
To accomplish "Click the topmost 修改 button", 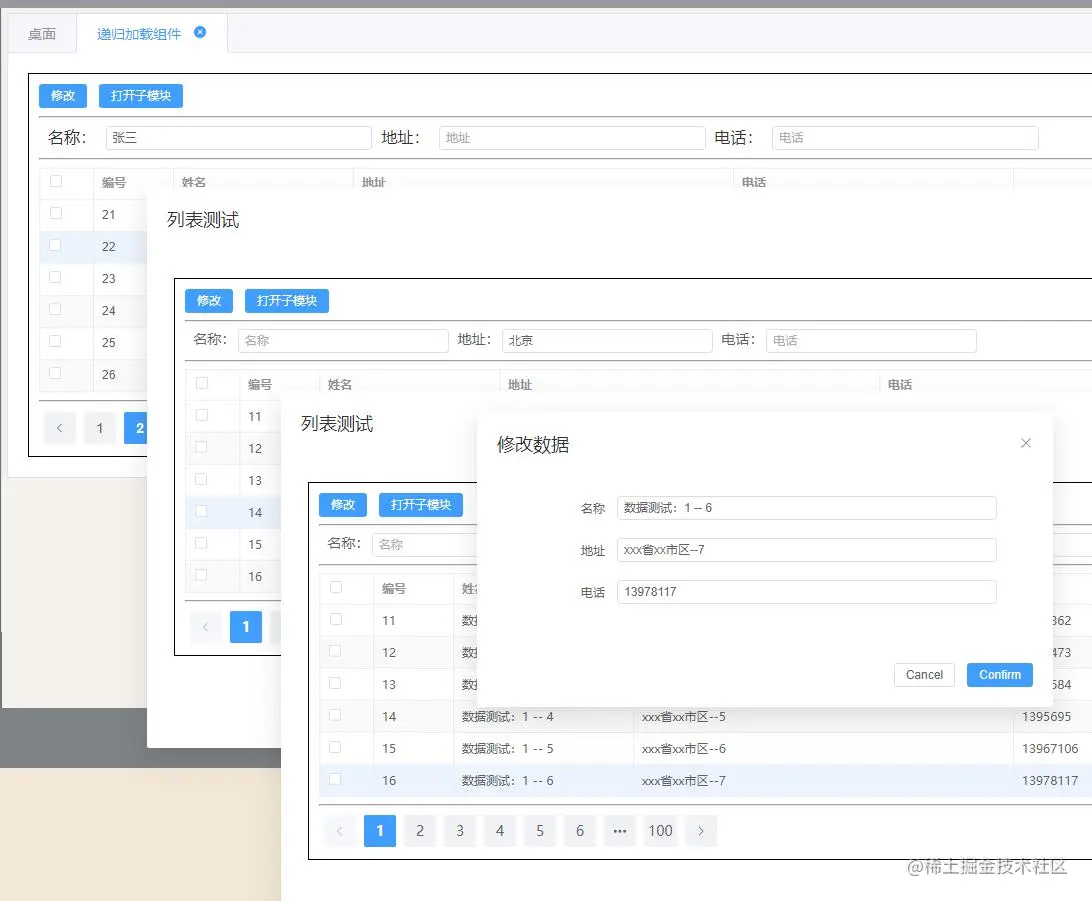I will pos(62,96).
